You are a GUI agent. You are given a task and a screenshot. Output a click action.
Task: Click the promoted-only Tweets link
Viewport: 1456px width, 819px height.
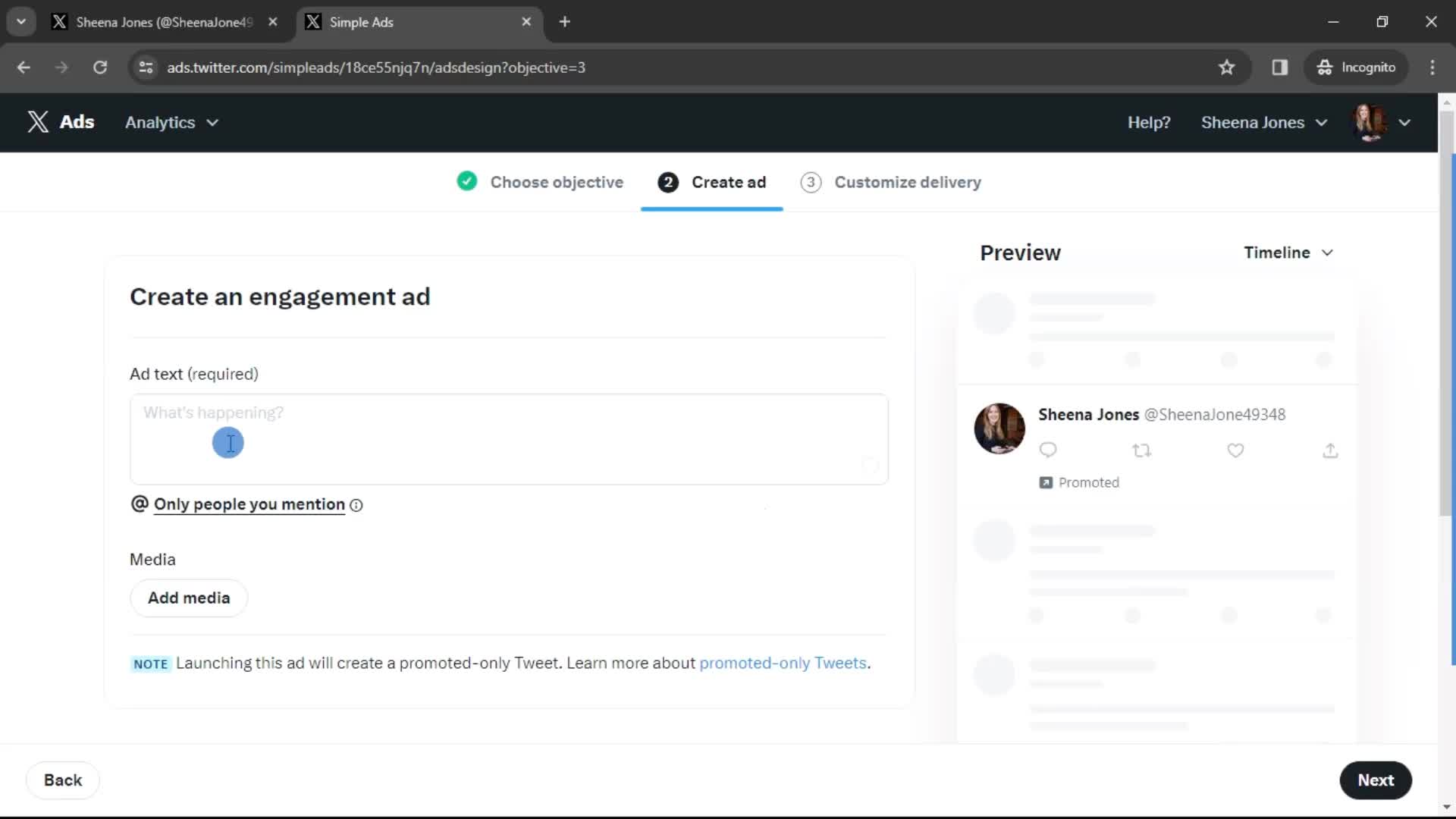pos(783,663)
